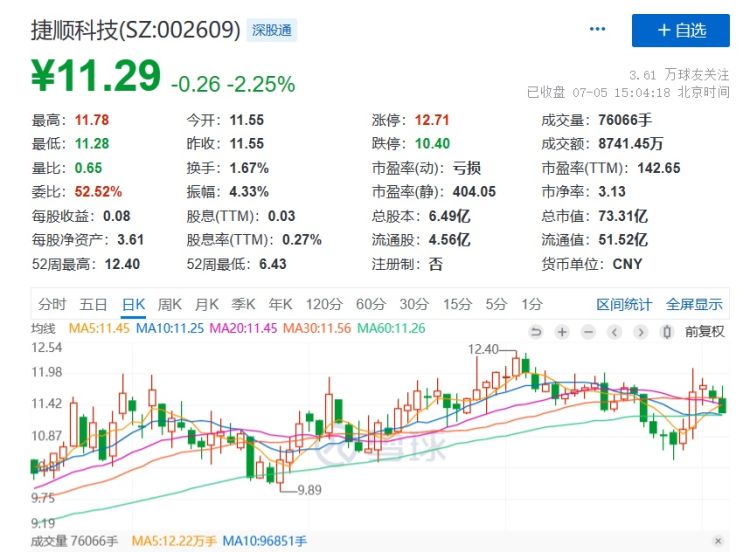This screenshot has height=552, width=750.
Task: Open the 全屏显示 fullscreen link
Action: (695, 305)
